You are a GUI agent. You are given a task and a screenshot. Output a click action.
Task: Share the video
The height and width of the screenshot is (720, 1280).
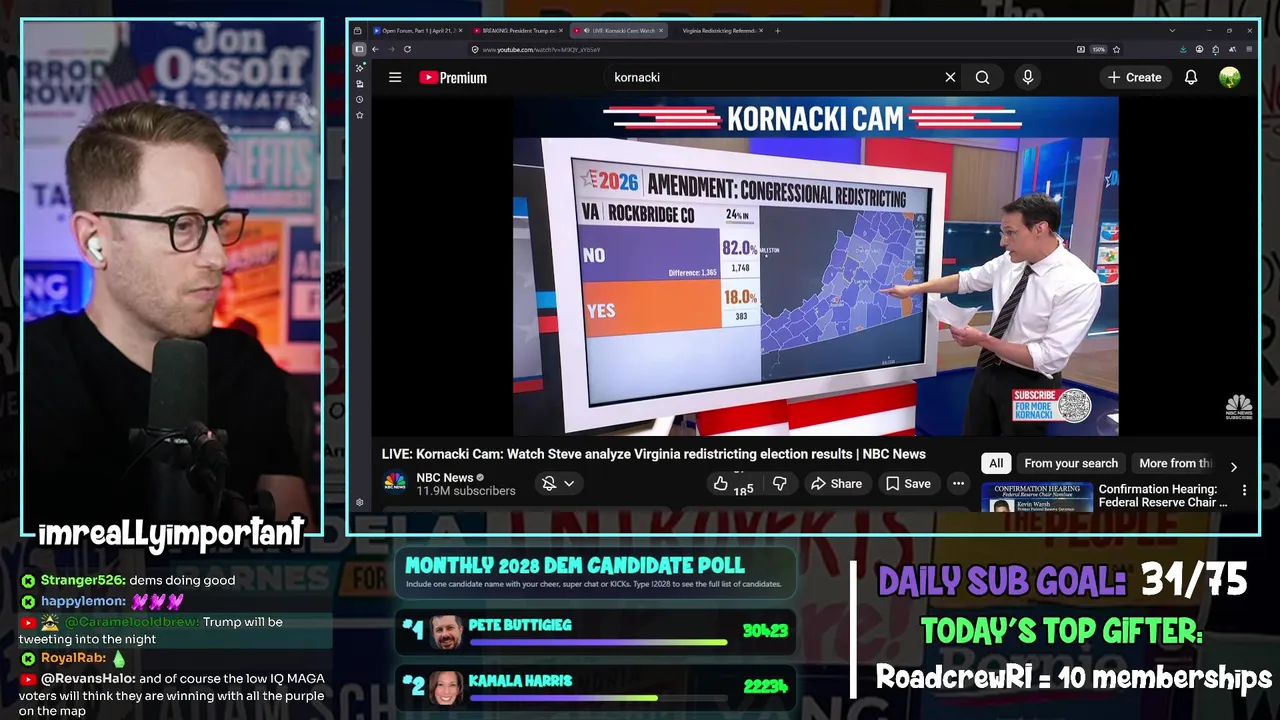pyautogui.click(x=836, y=483)
